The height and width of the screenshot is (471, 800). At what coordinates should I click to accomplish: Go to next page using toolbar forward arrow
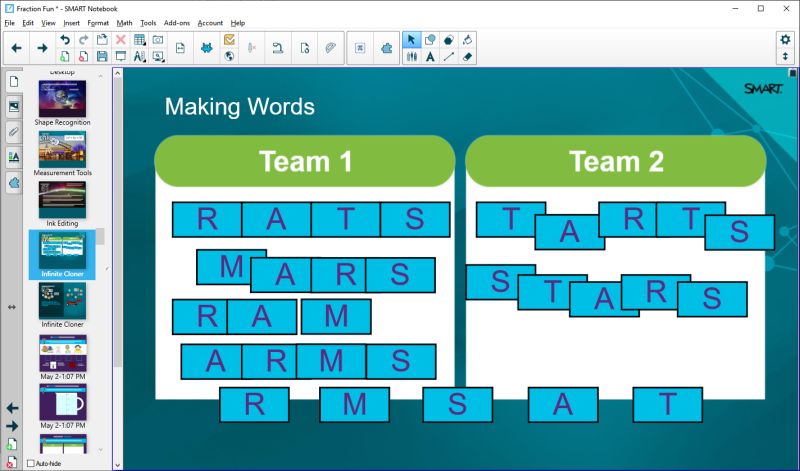tap(42, 48)
